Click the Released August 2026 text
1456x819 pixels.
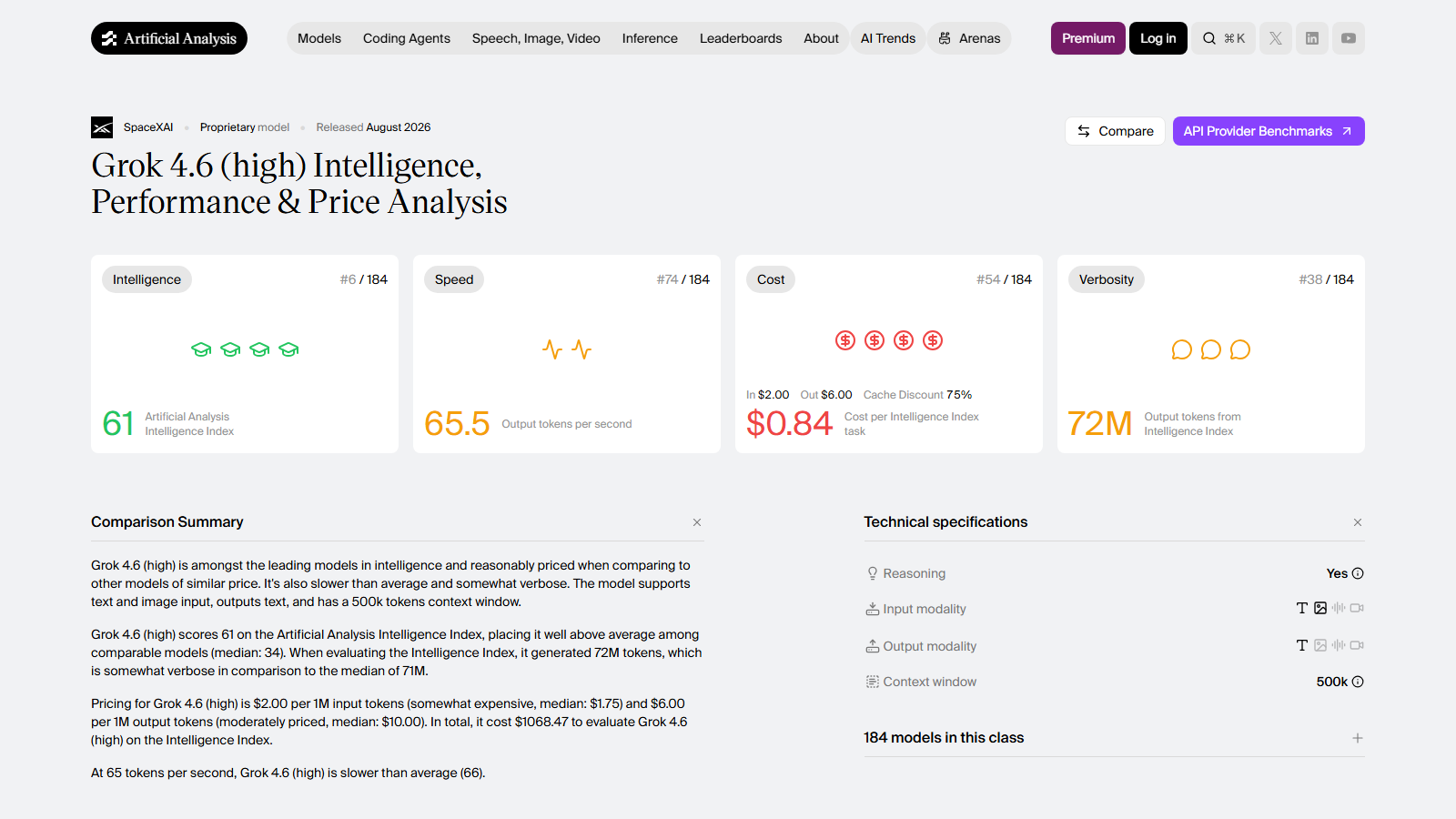tap(373, 127)
